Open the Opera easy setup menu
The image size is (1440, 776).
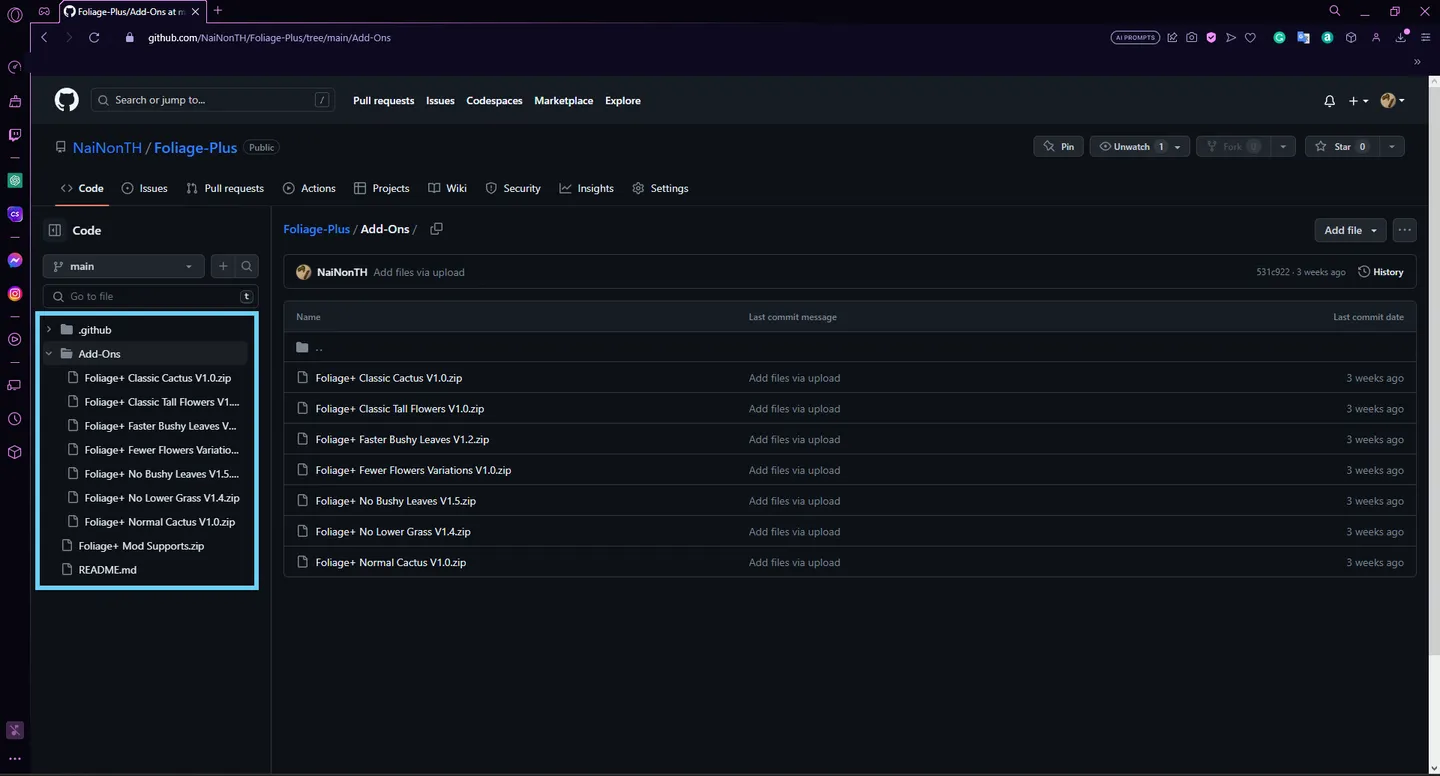point(1425,38)
